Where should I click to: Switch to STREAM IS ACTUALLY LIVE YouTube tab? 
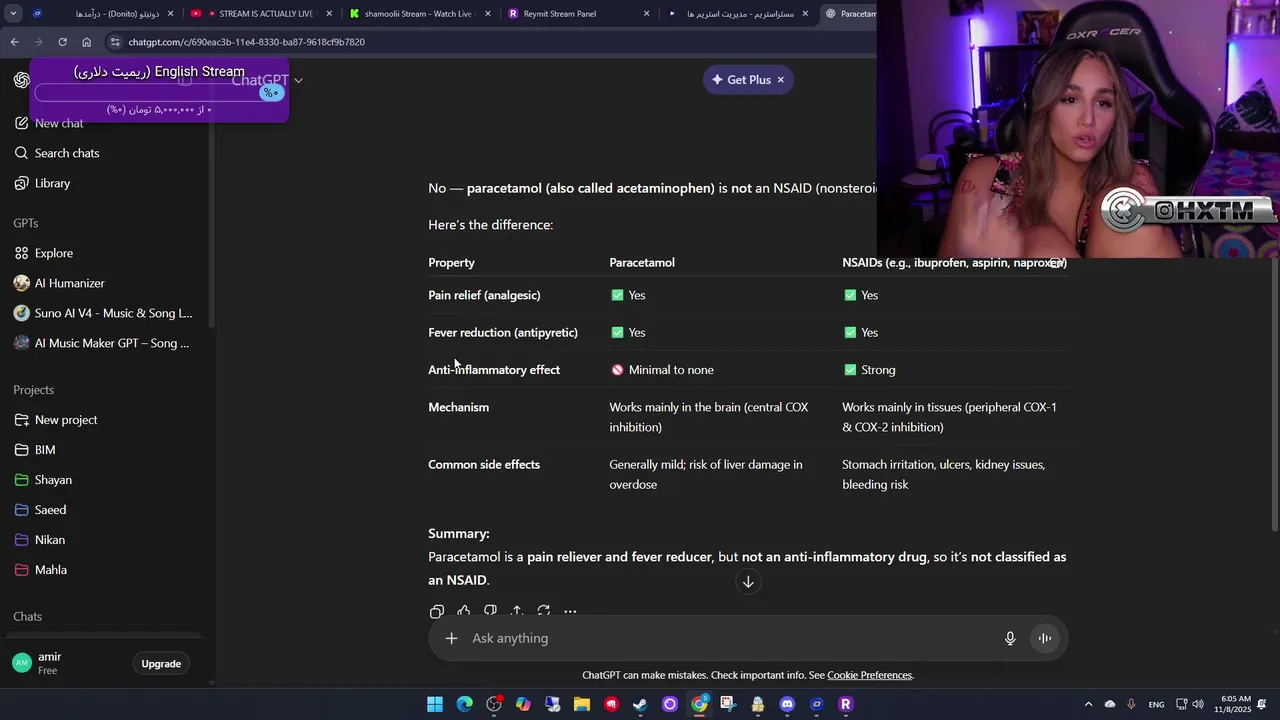(x=261, y=14)
